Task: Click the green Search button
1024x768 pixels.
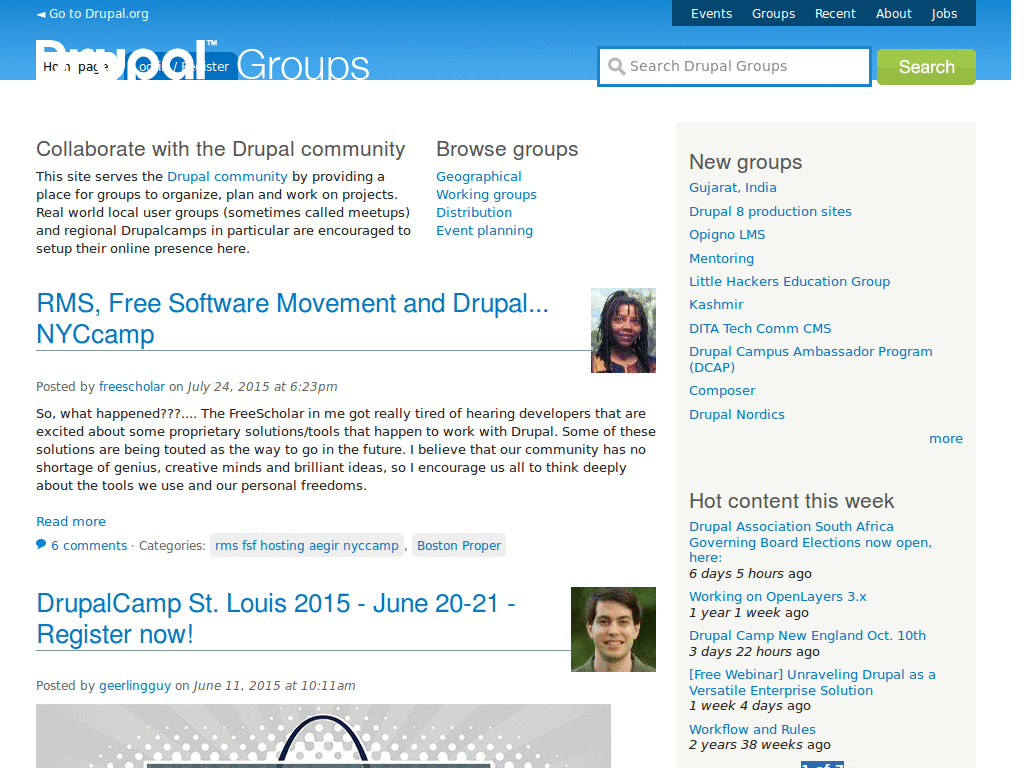Action: pos(926,67)
